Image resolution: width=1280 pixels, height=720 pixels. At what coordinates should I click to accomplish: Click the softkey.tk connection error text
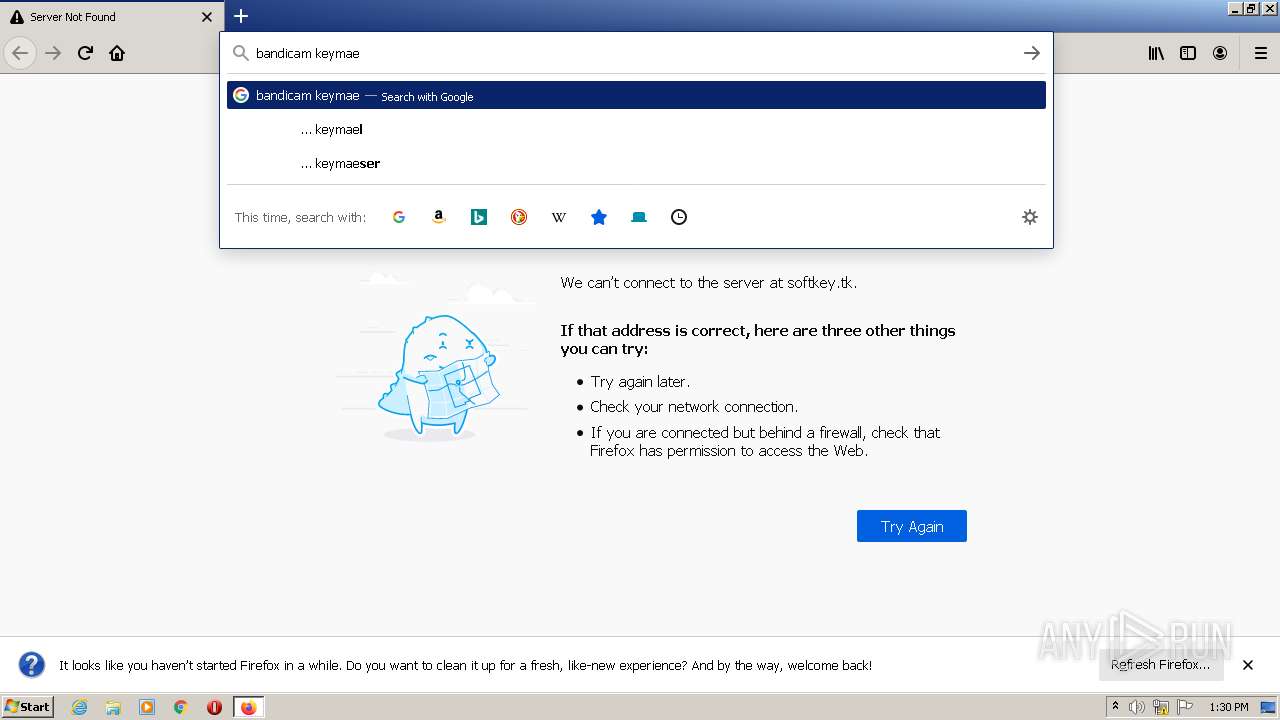click(709, 283)
